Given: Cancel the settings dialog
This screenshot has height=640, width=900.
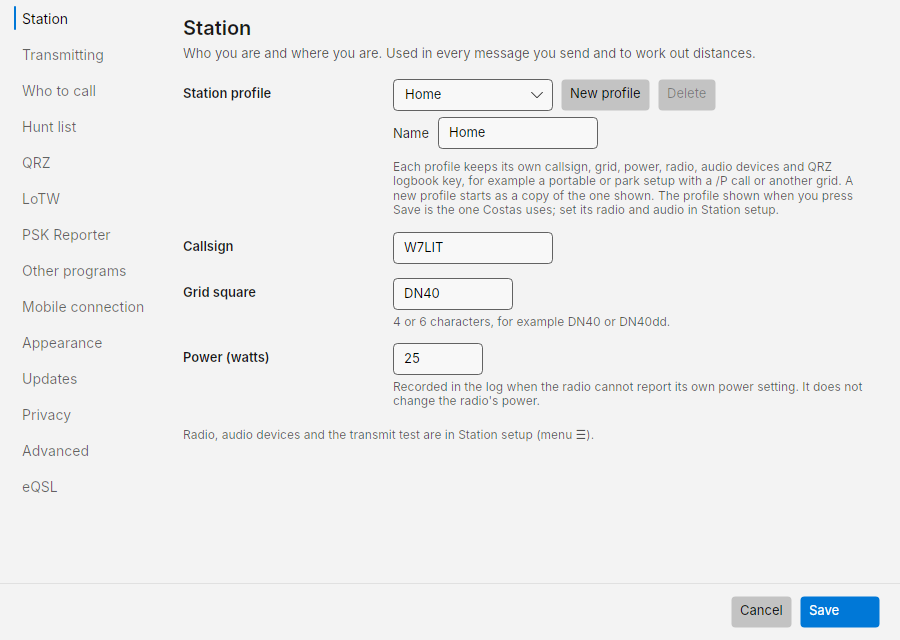Looking at the screenshot, I should pos(761,611).
